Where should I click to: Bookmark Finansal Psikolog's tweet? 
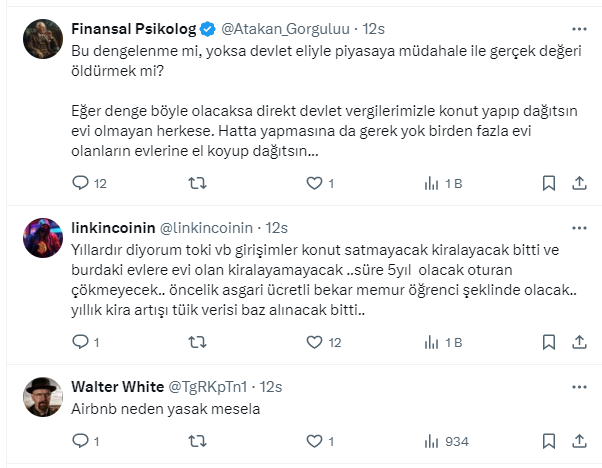549,183
